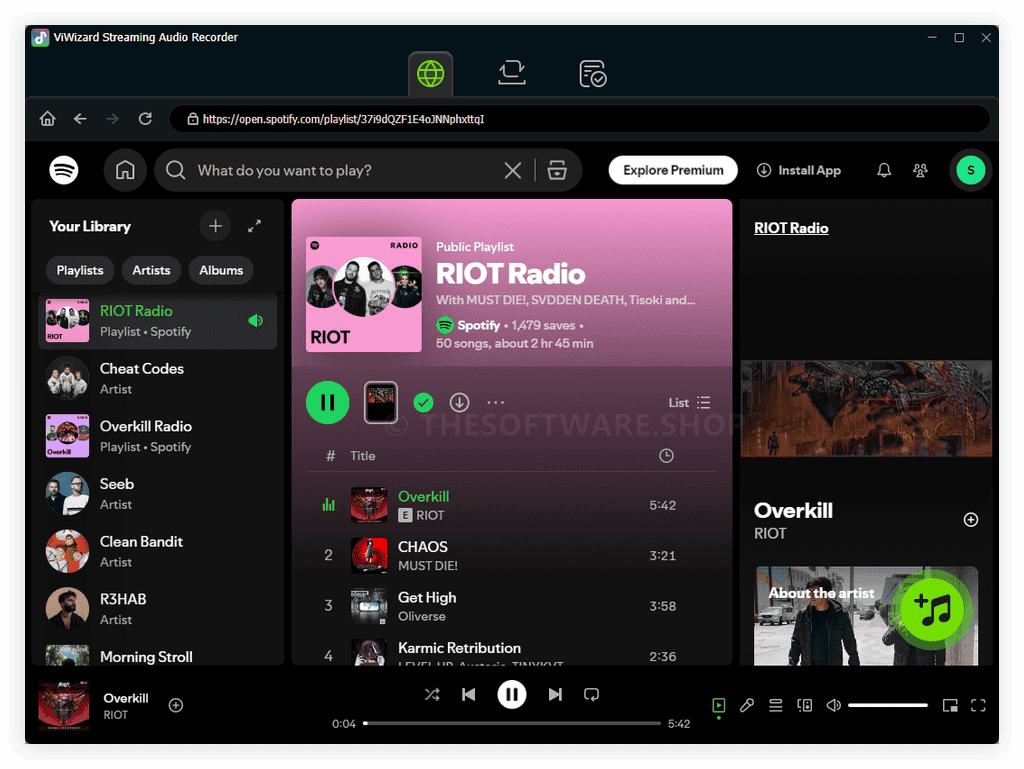Filter library by Albums
Screen dimensions: 1024x769
221,270
